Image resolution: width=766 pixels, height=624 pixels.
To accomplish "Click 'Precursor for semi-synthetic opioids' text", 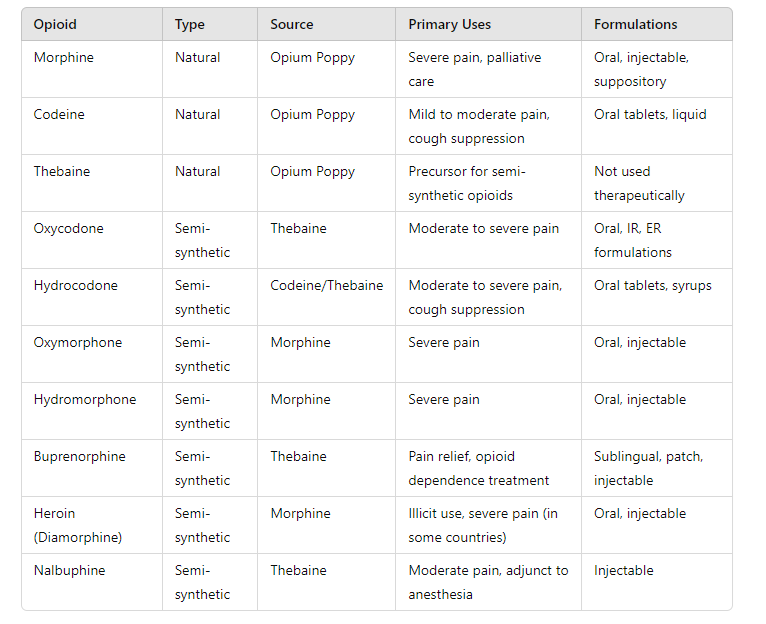I will pos(468,183).
